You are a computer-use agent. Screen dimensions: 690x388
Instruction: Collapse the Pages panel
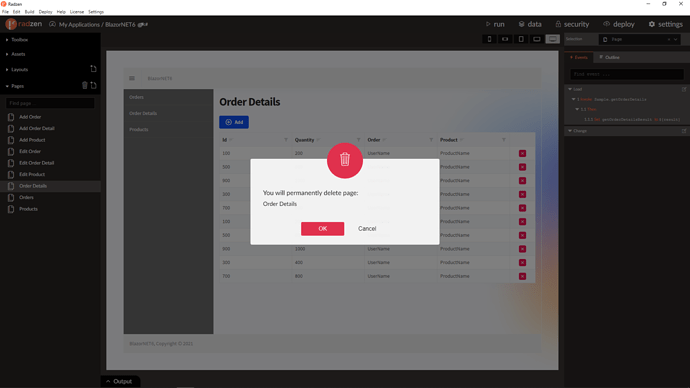[7, 86]
